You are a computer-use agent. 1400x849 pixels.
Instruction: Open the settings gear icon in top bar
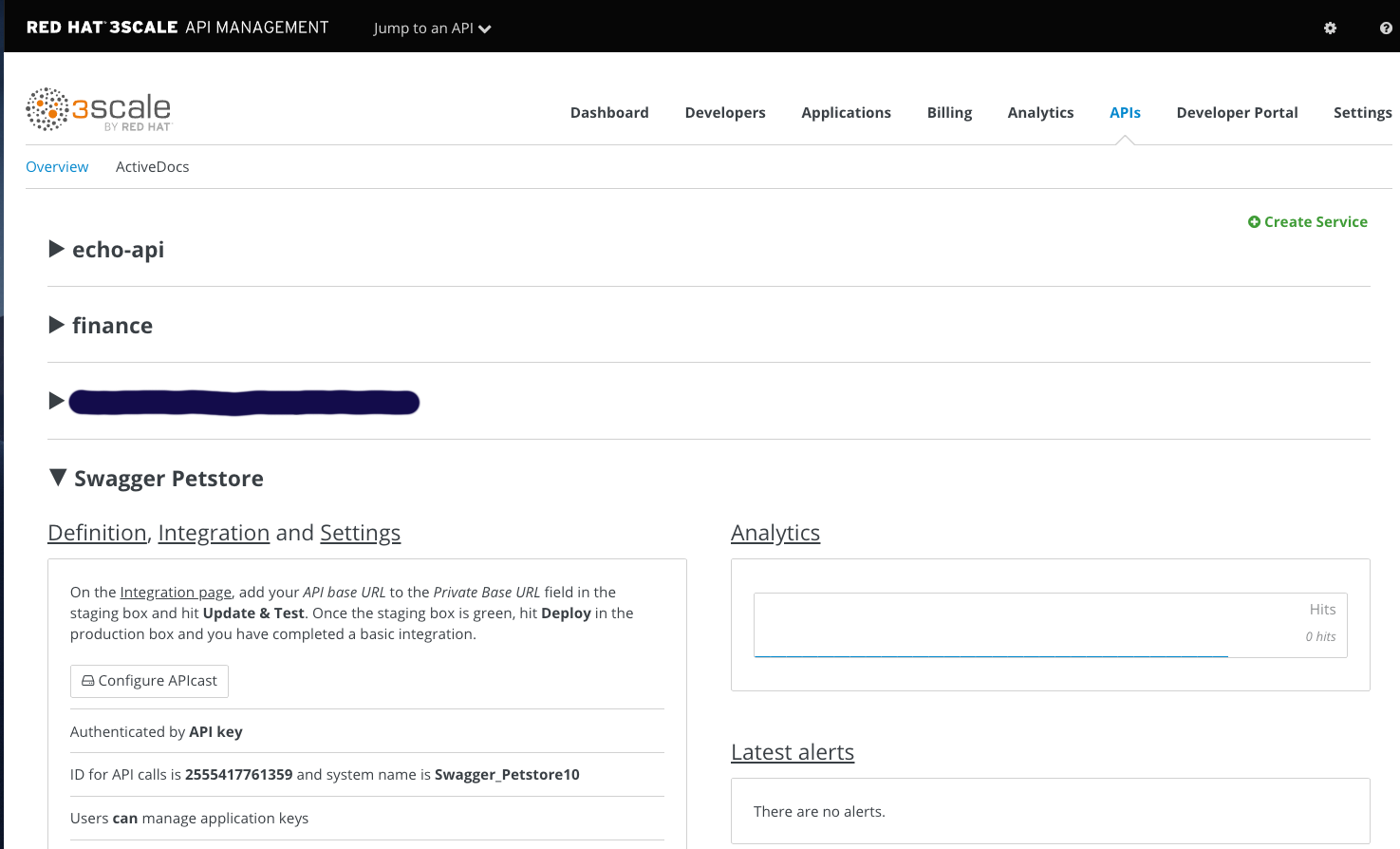(x=1330, y=28)
